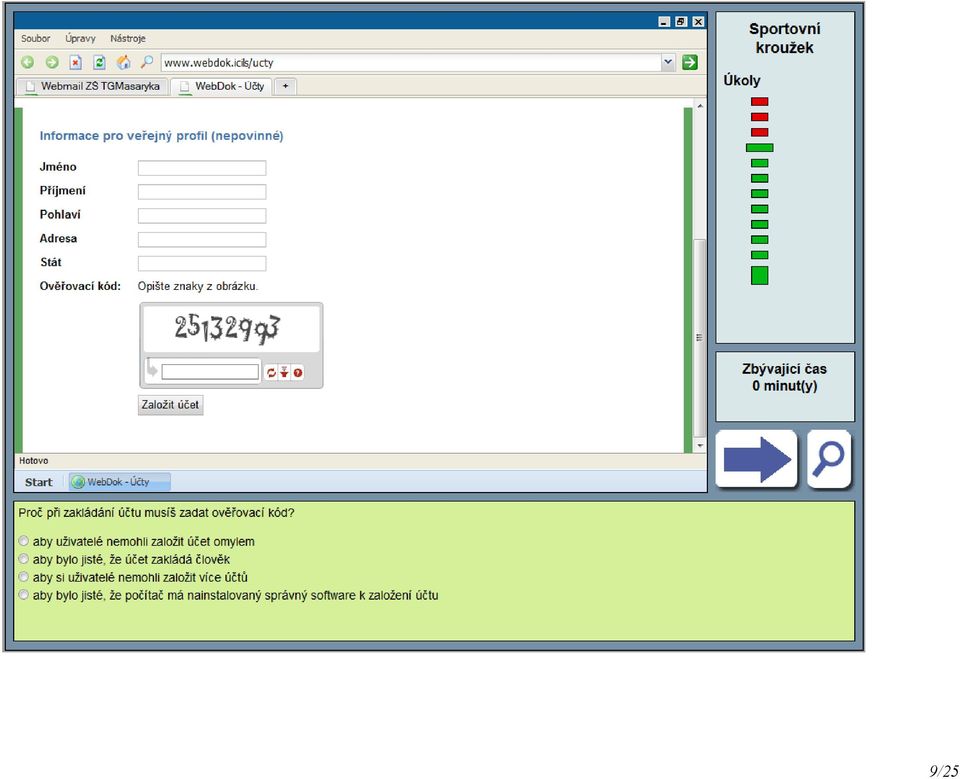Click the search magnifier icon in toolbar
The width and height of the screenshot is (960, 779).
click(147, 62)
